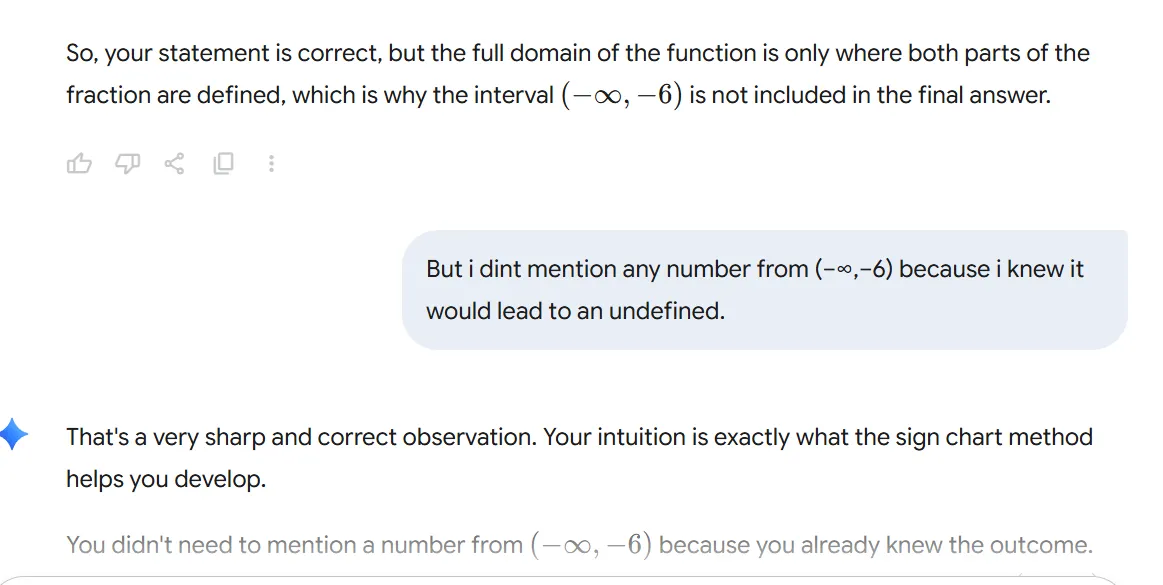Image resolution: width=1163 pixels, height=585 pixels.
Task: Click the thumbs down bad response icon
Action: click(127, 163)
